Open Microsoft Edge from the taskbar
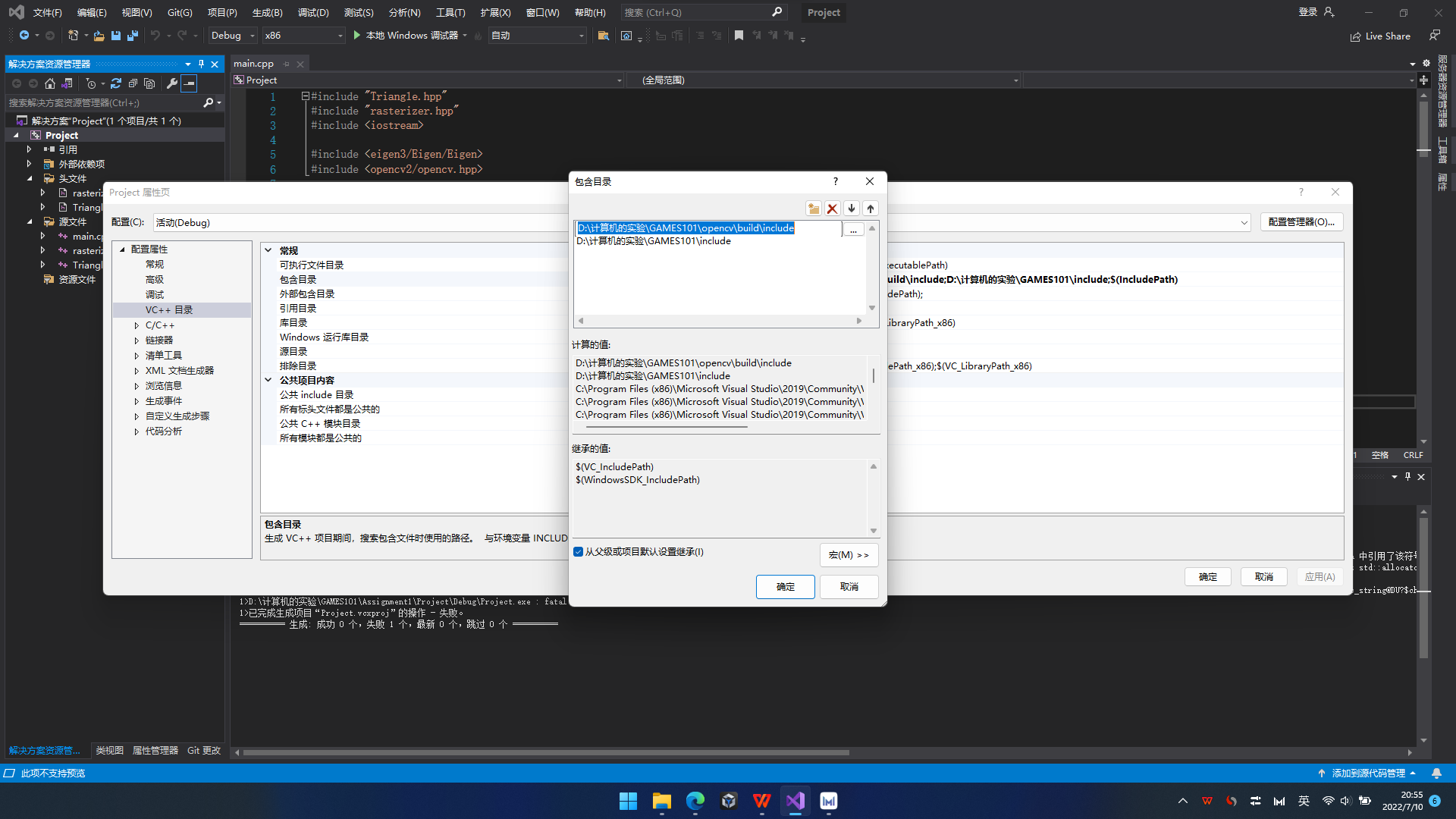1456x819 pixels. [x=695, y=801]
